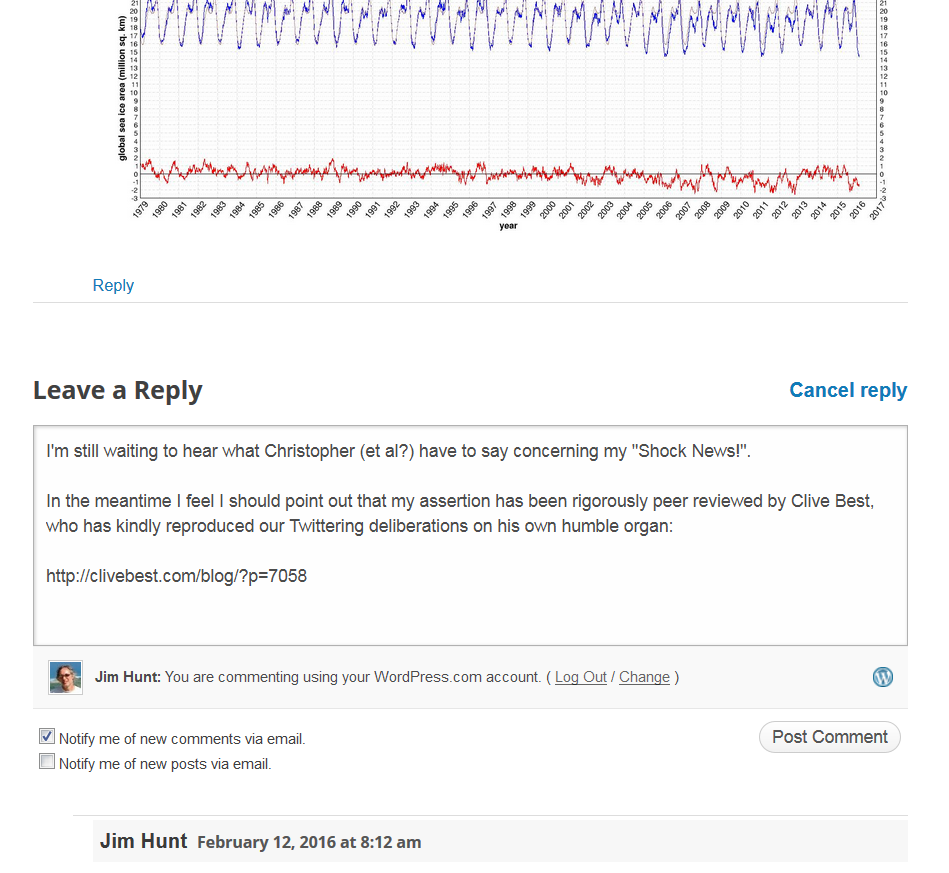The height and width of the screenshot is (873, 949).
Task: Click inside the comment text area
Action: tap(470, 535)
